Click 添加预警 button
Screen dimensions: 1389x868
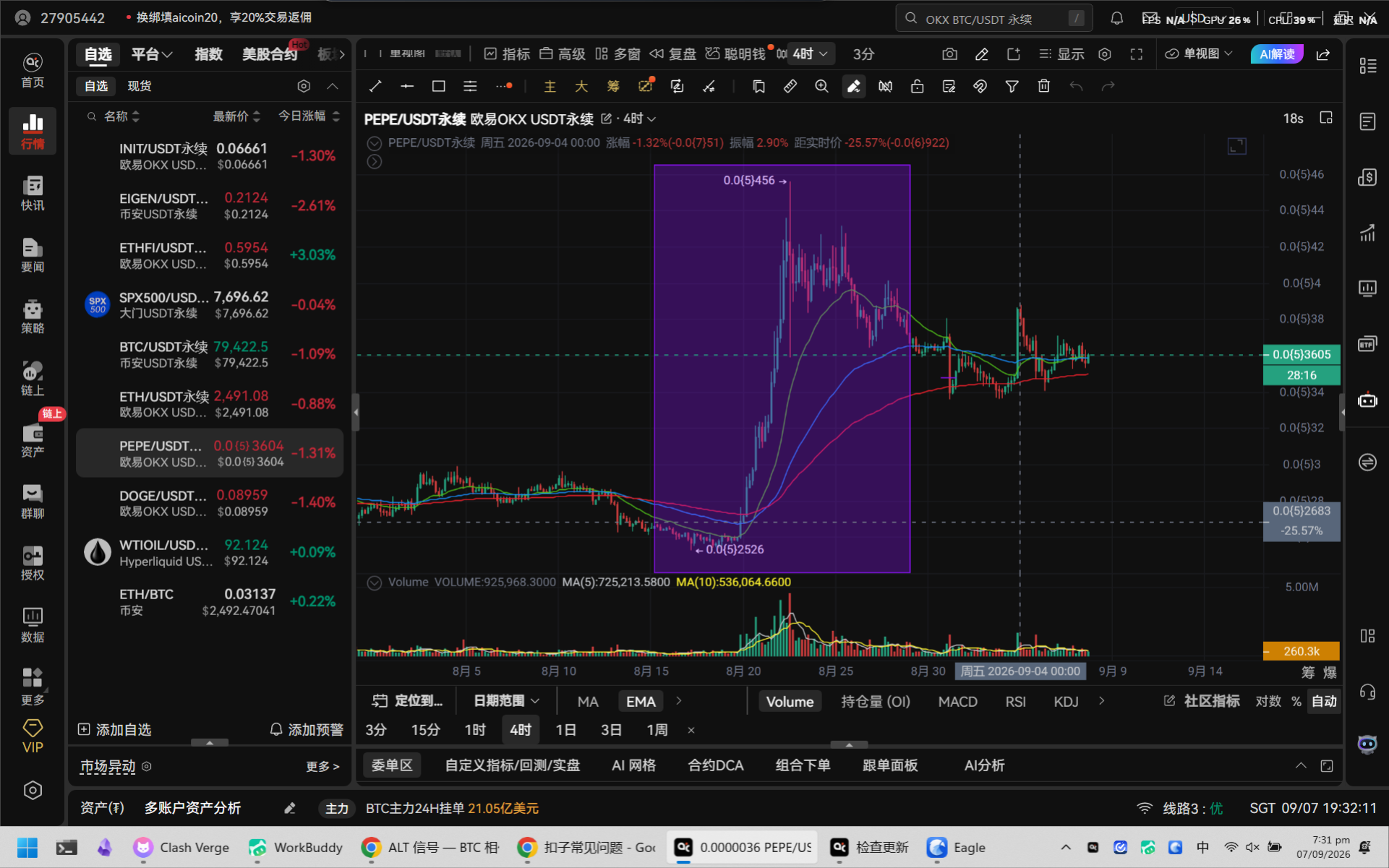pyautogui.click(x=307, y=730)
